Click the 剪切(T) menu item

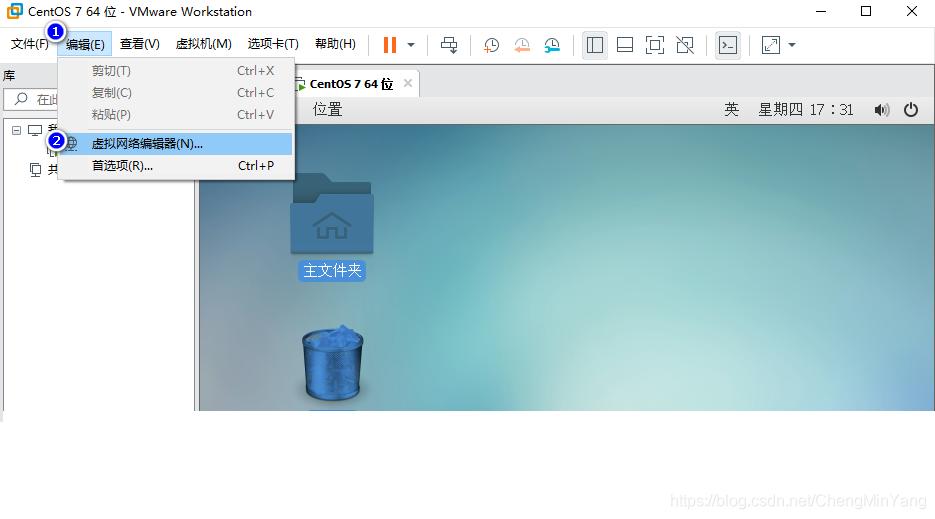[x=177, y=71]
